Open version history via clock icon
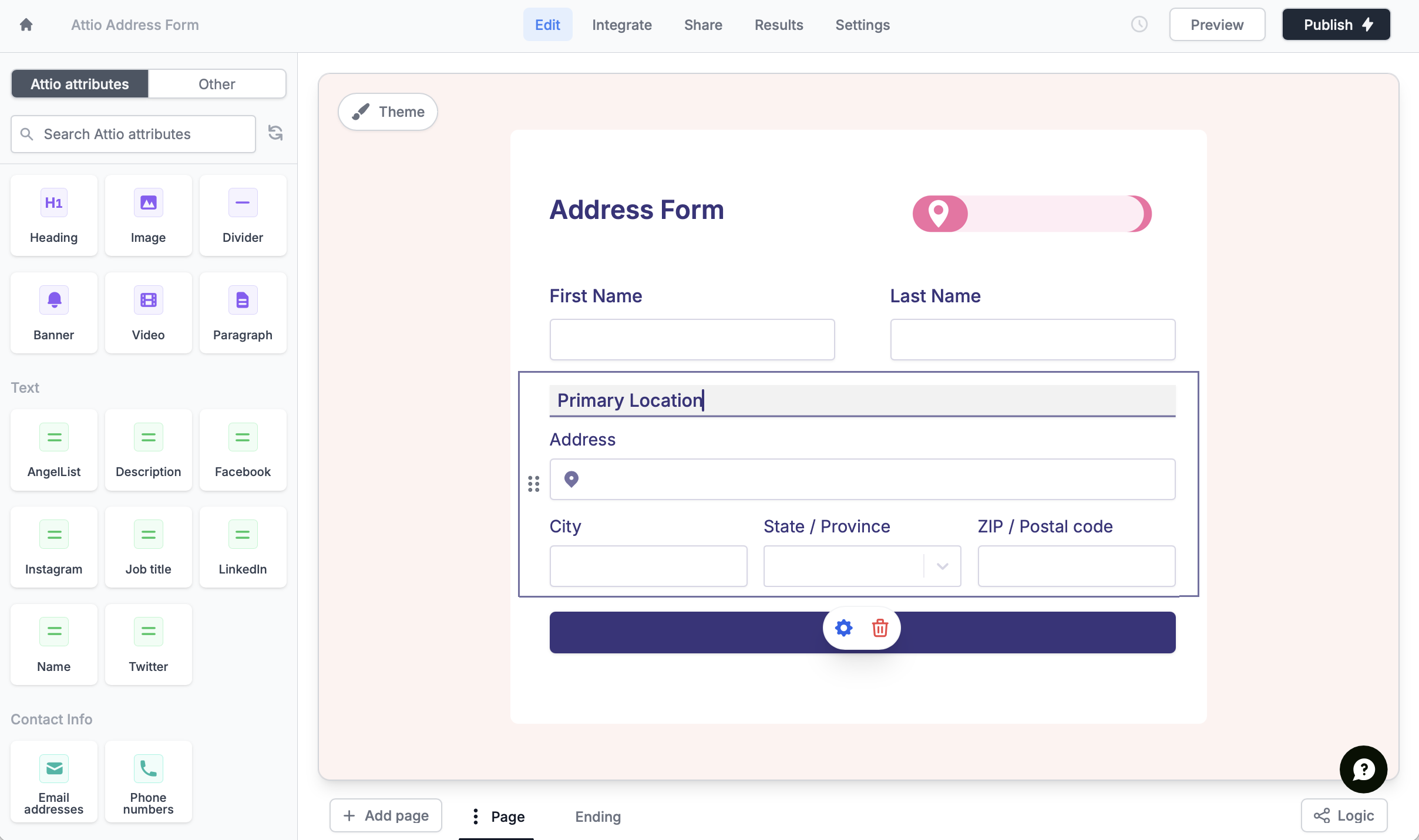 pos(1139,24)
